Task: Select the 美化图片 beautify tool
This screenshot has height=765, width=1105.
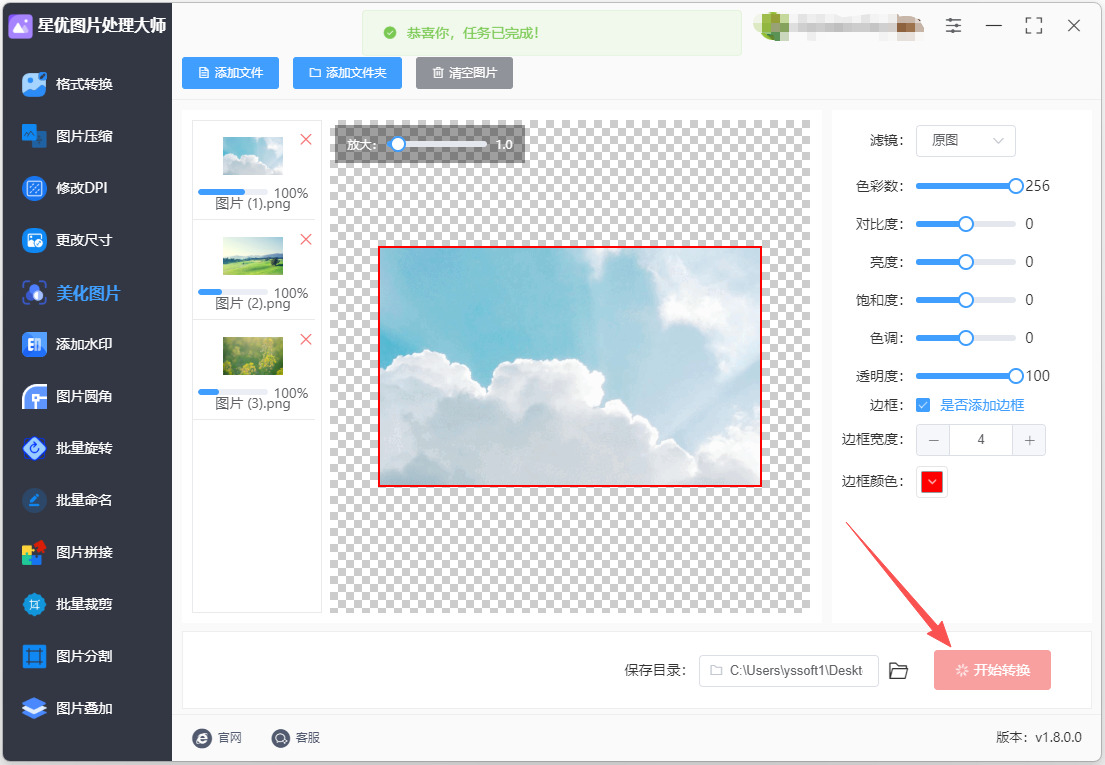Action: point(71,292)
